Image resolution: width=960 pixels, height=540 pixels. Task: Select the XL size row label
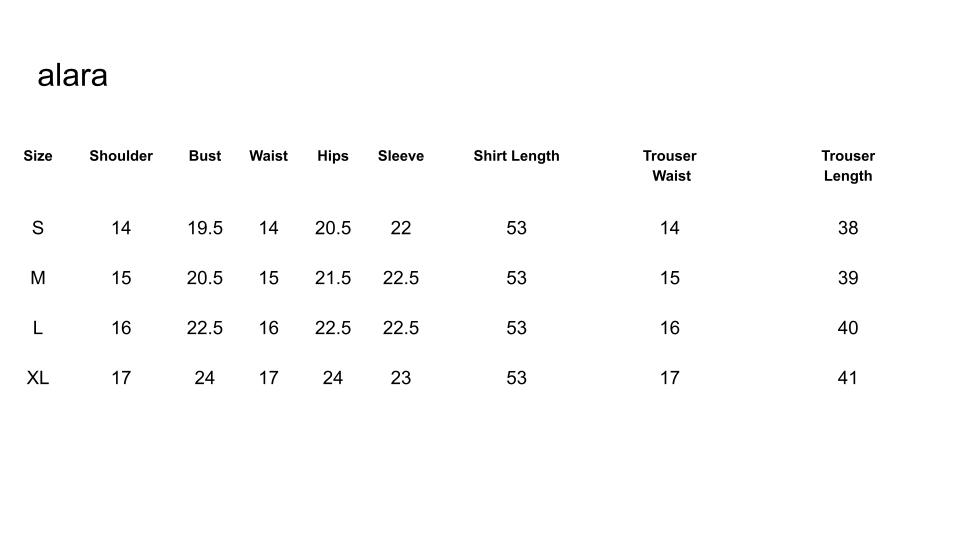[x=38, y=378]
